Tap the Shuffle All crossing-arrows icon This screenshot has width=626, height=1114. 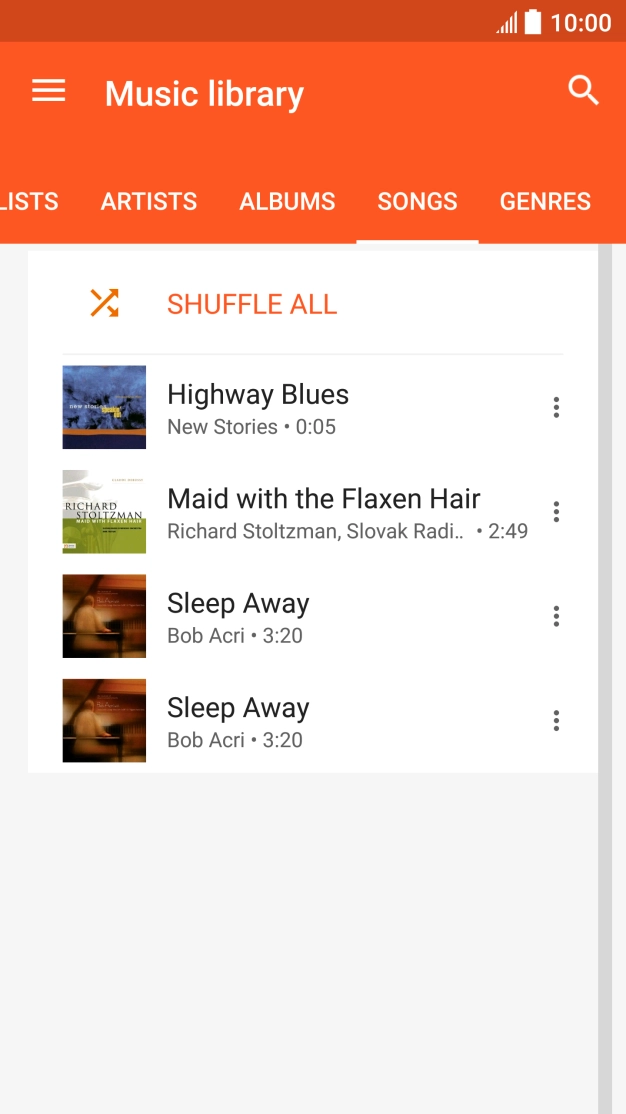pos(104,303)
